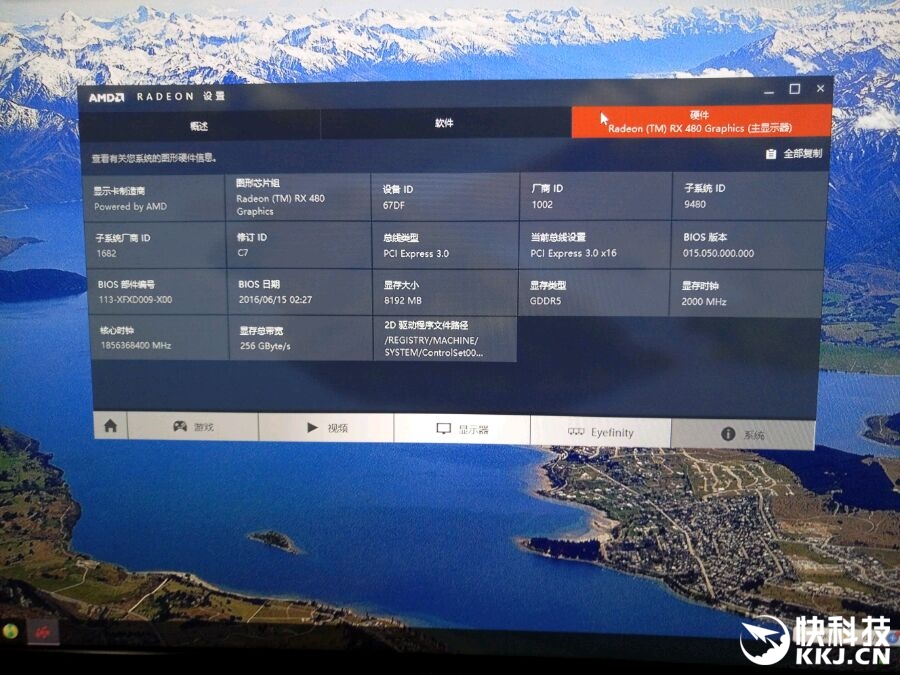900x675 pixels.
Task: Select the 显存类型 value "GDDR5"
Action: click(545, 300)
